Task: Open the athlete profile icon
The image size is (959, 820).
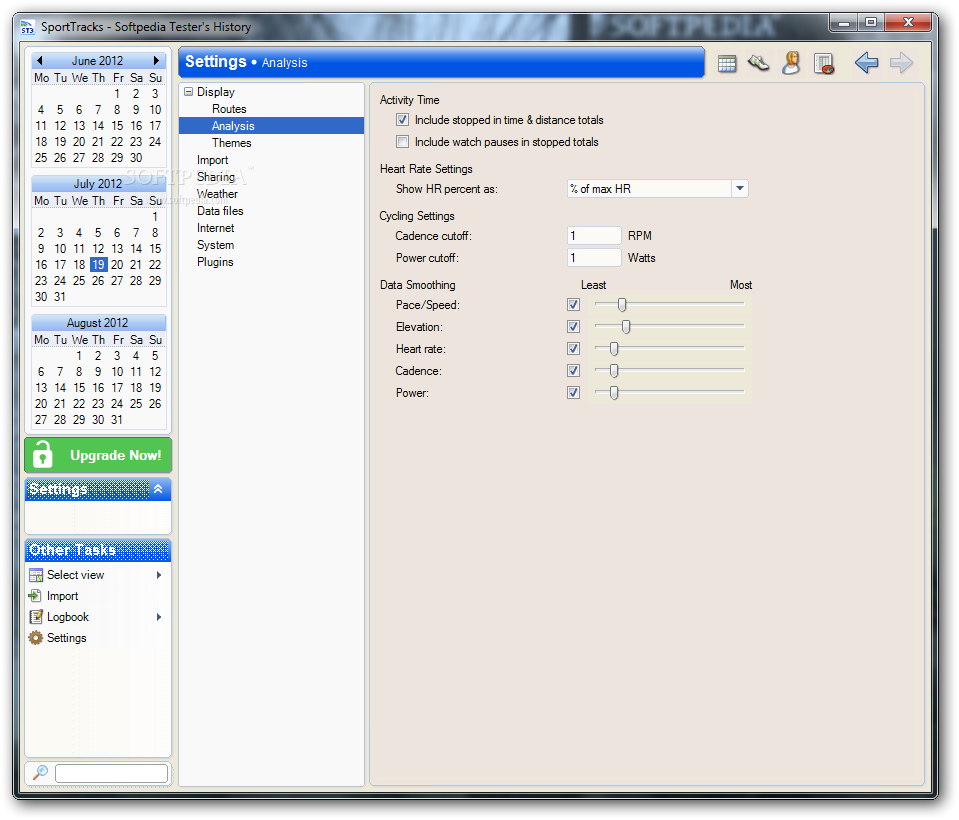Action: pyautogui.click(x=791, y=63)
